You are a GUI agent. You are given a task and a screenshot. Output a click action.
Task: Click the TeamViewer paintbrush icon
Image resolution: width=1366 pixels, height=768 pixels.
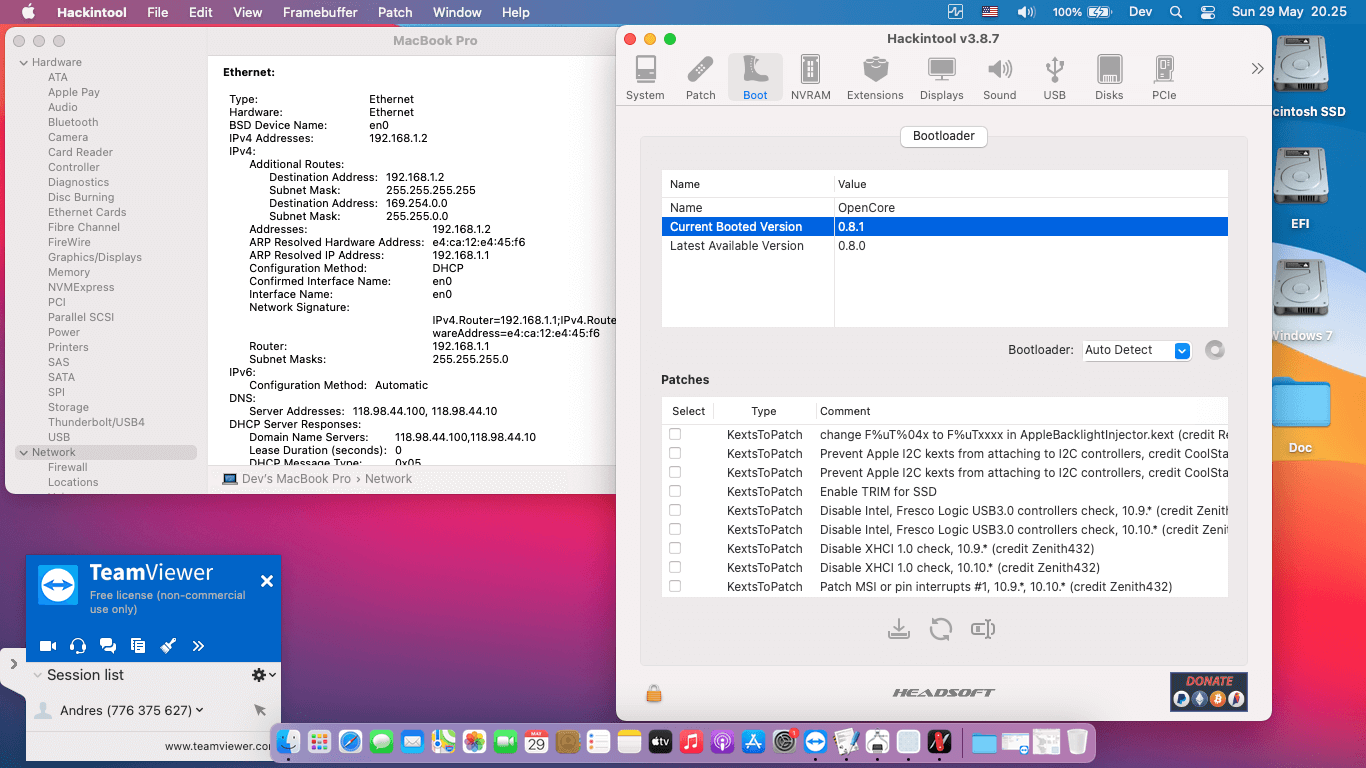click(x=168, y=646)
